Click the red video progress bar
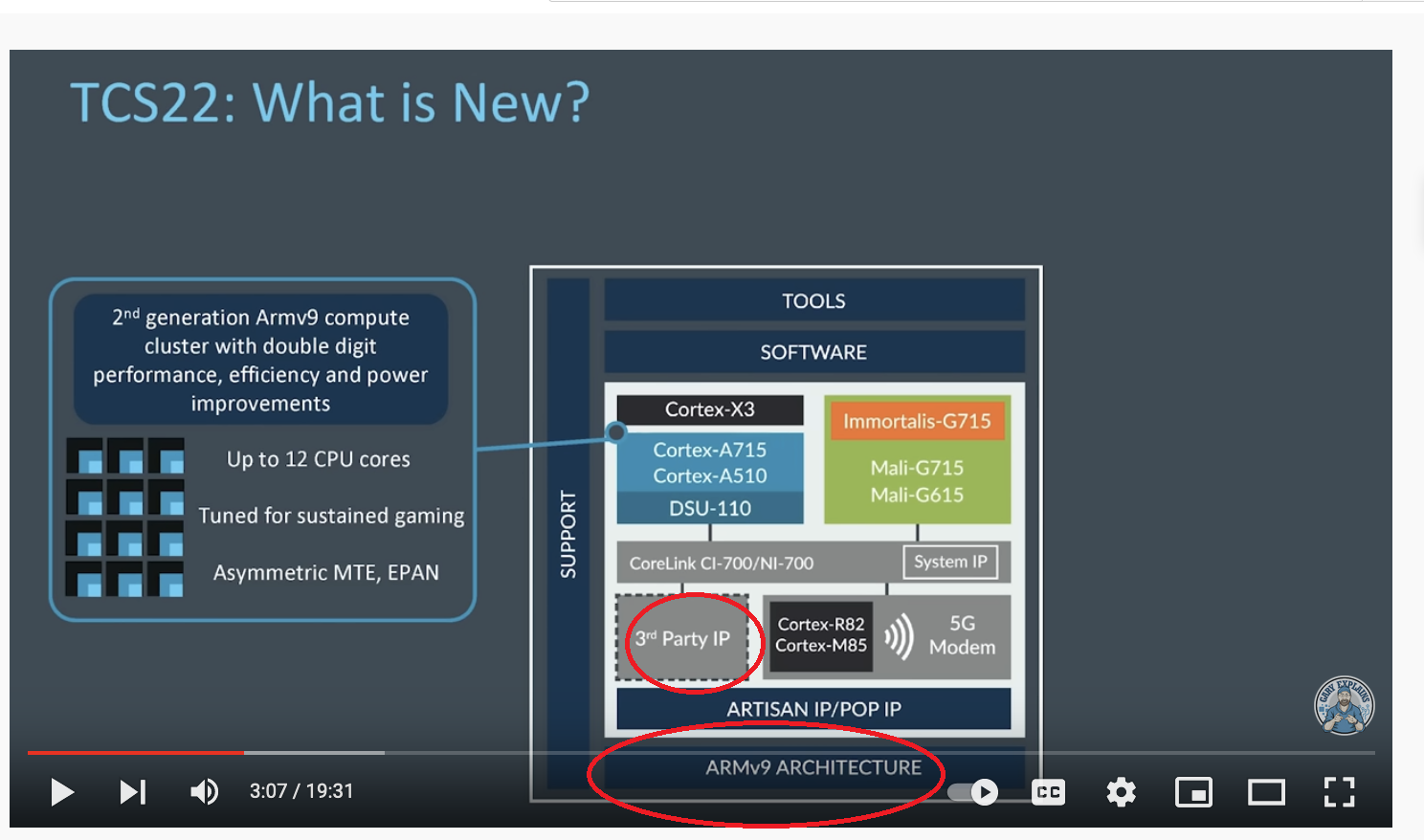The image size is (1424, 840). [x=136, y=753]
